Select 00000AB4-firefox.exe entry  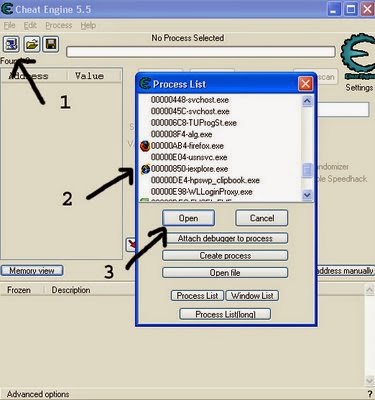[x=187, y=146]
